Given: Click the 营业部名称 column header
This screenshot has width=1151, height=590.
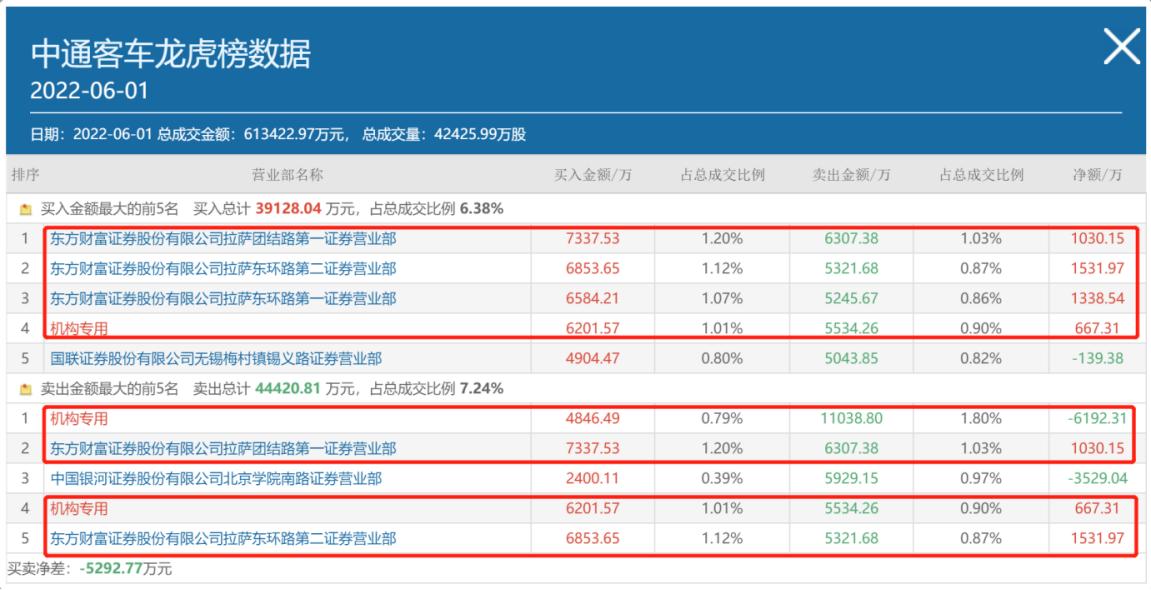Looking at the screenshot, I should pyautogui.click(x=287, y=175).
